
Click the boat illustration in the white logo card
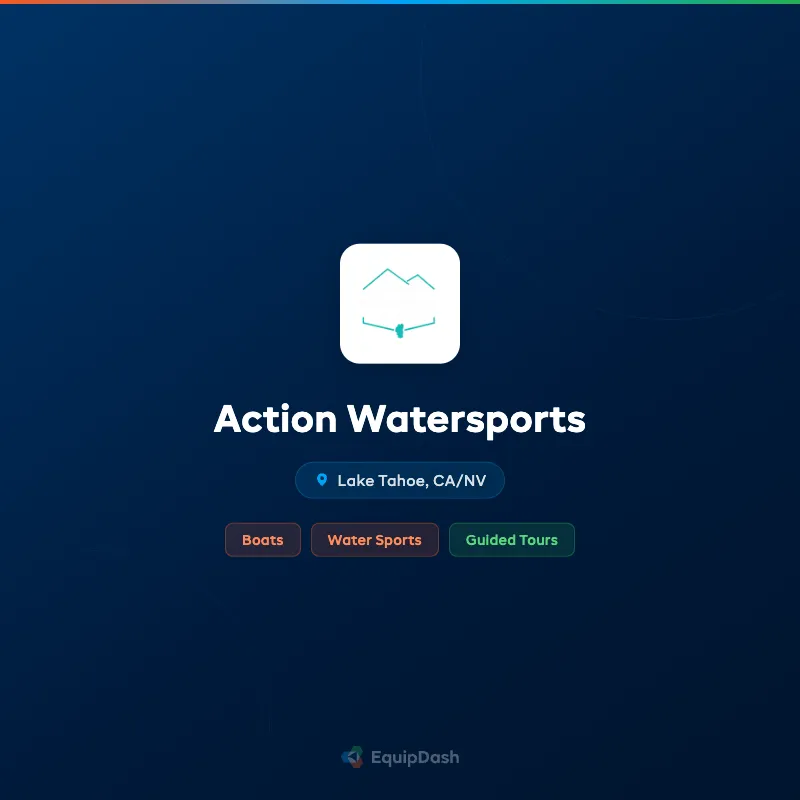point(400,325)
